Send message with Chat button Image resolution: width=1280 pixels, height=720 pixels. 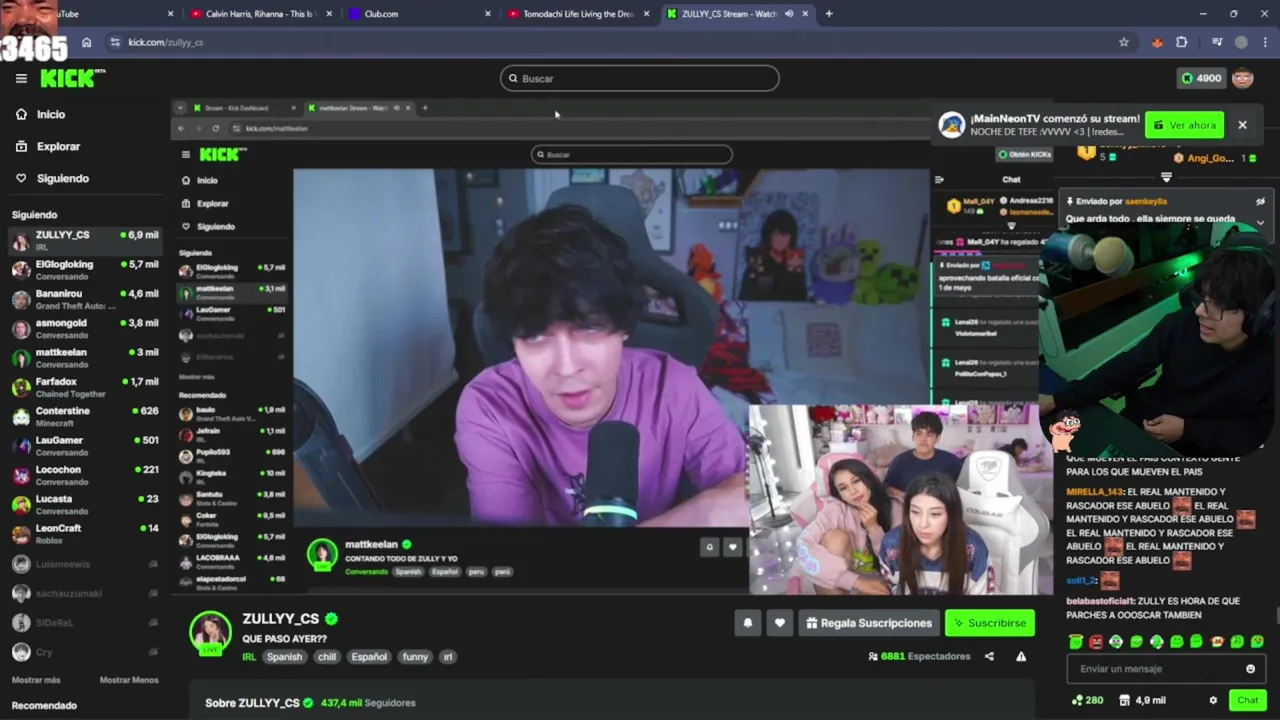pos(1247,701)
